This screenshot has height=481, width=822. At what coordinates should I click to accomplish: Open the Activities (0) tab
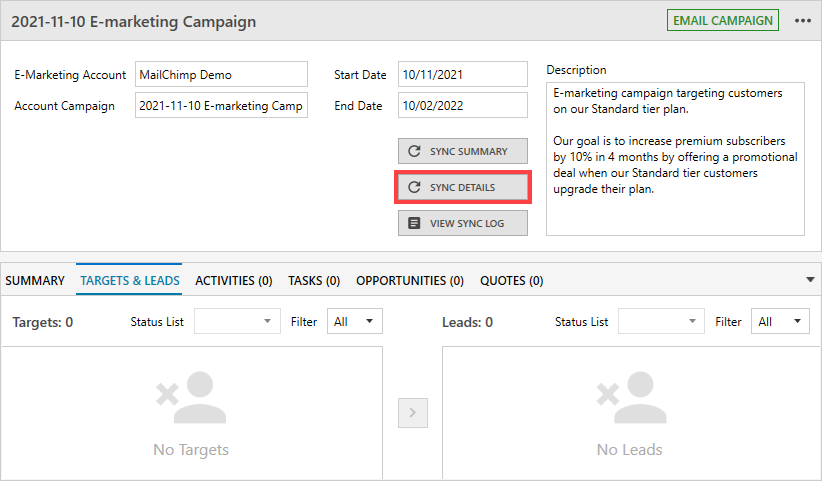(x=234, y=281)
